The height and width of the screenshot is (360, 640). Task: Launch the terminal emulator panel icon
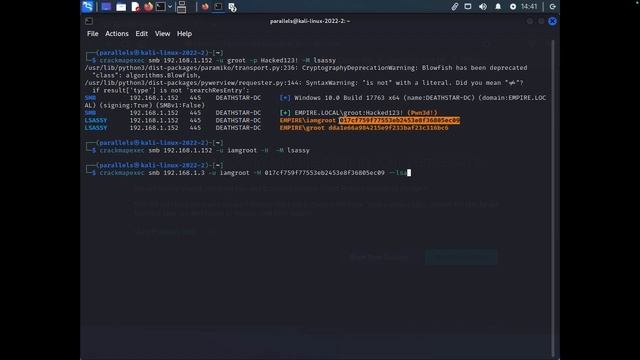[160, 7]
